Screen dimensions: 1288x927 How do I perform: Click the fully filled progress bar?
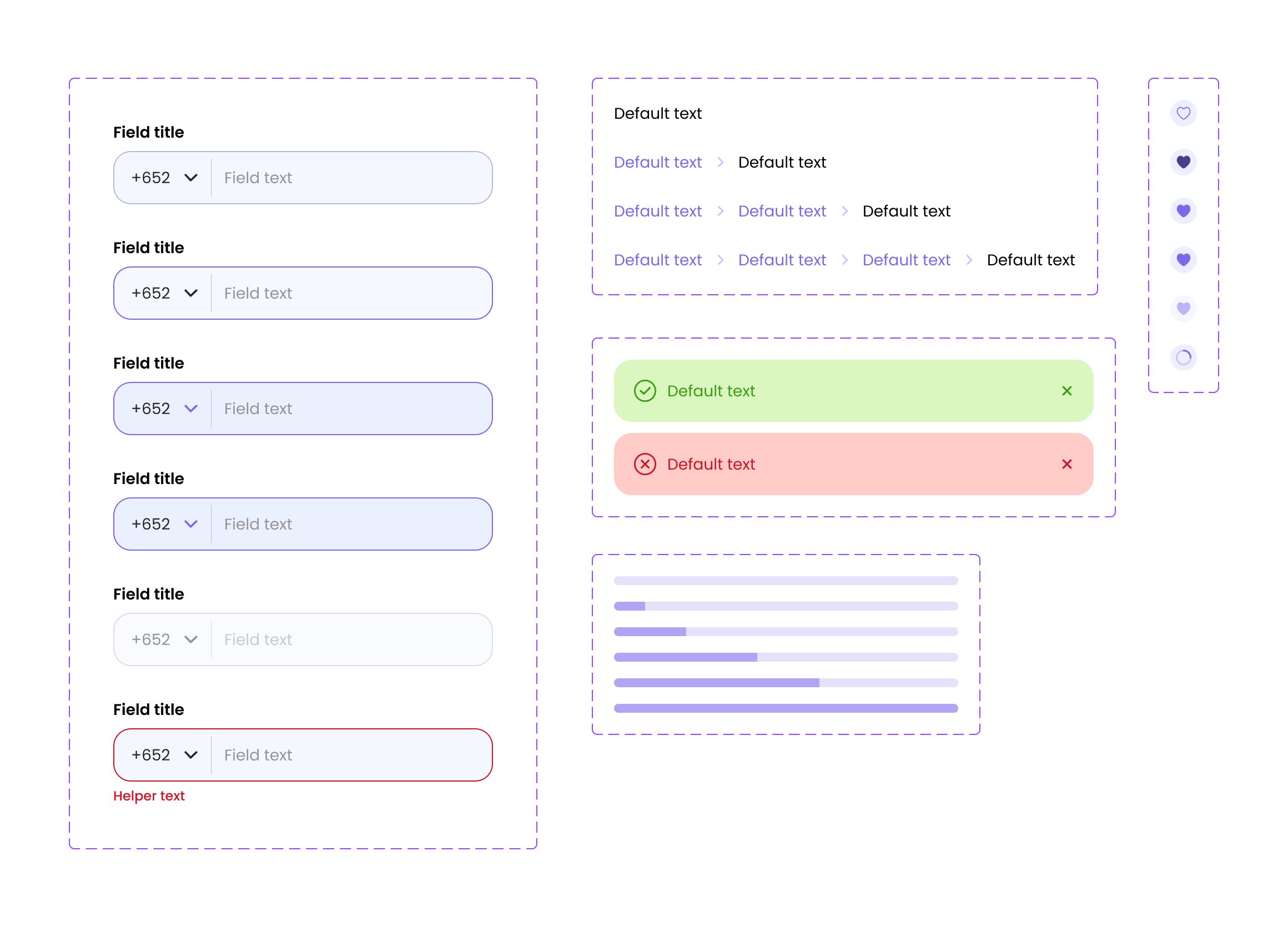pyautogui.click(x=786, y=708)
